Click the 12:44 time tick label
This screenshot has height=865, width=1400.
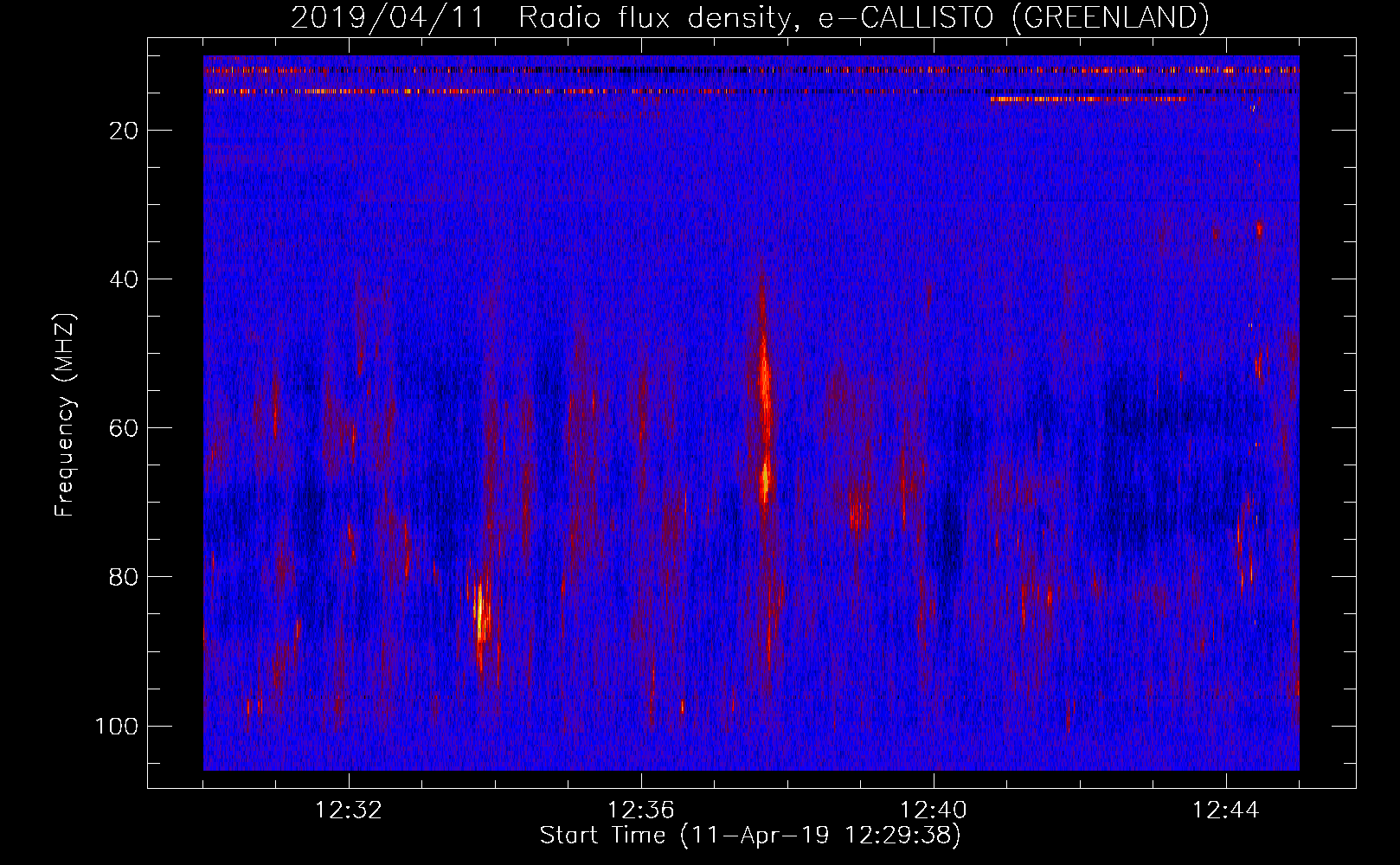(x=1226, y=811)
